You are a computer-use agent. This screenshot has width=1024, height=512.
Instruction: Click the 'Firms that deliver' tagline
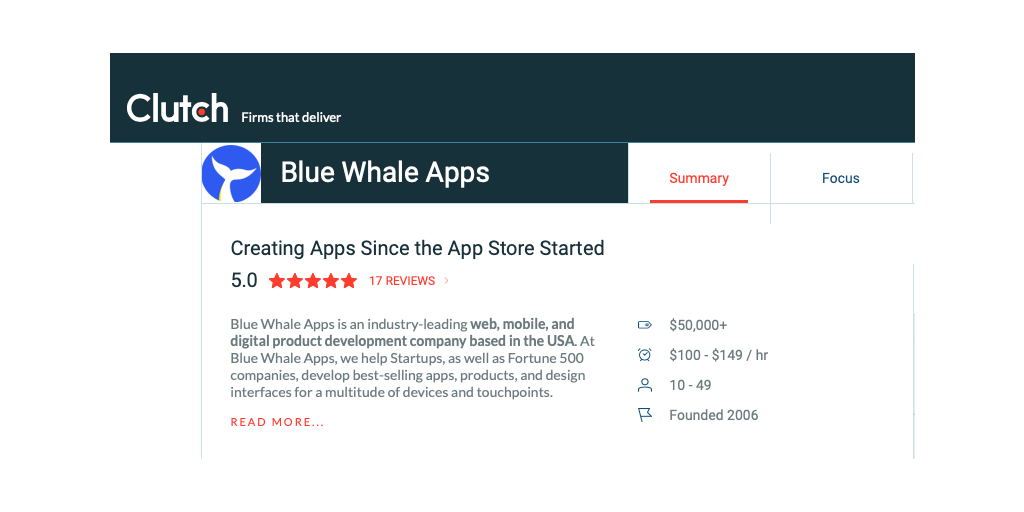(x=291, y=118)
